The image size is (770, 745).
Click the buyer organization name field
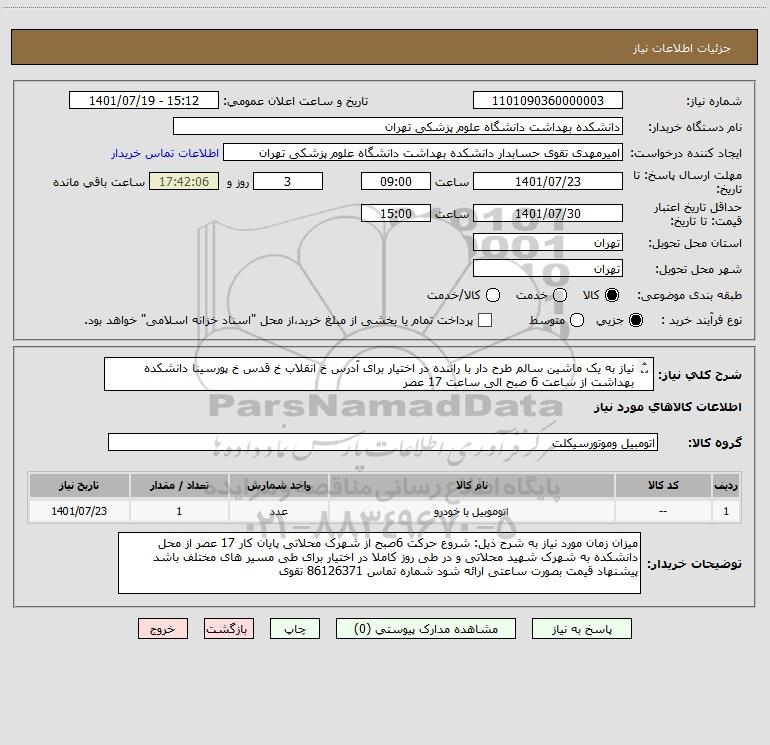[398, 127]
